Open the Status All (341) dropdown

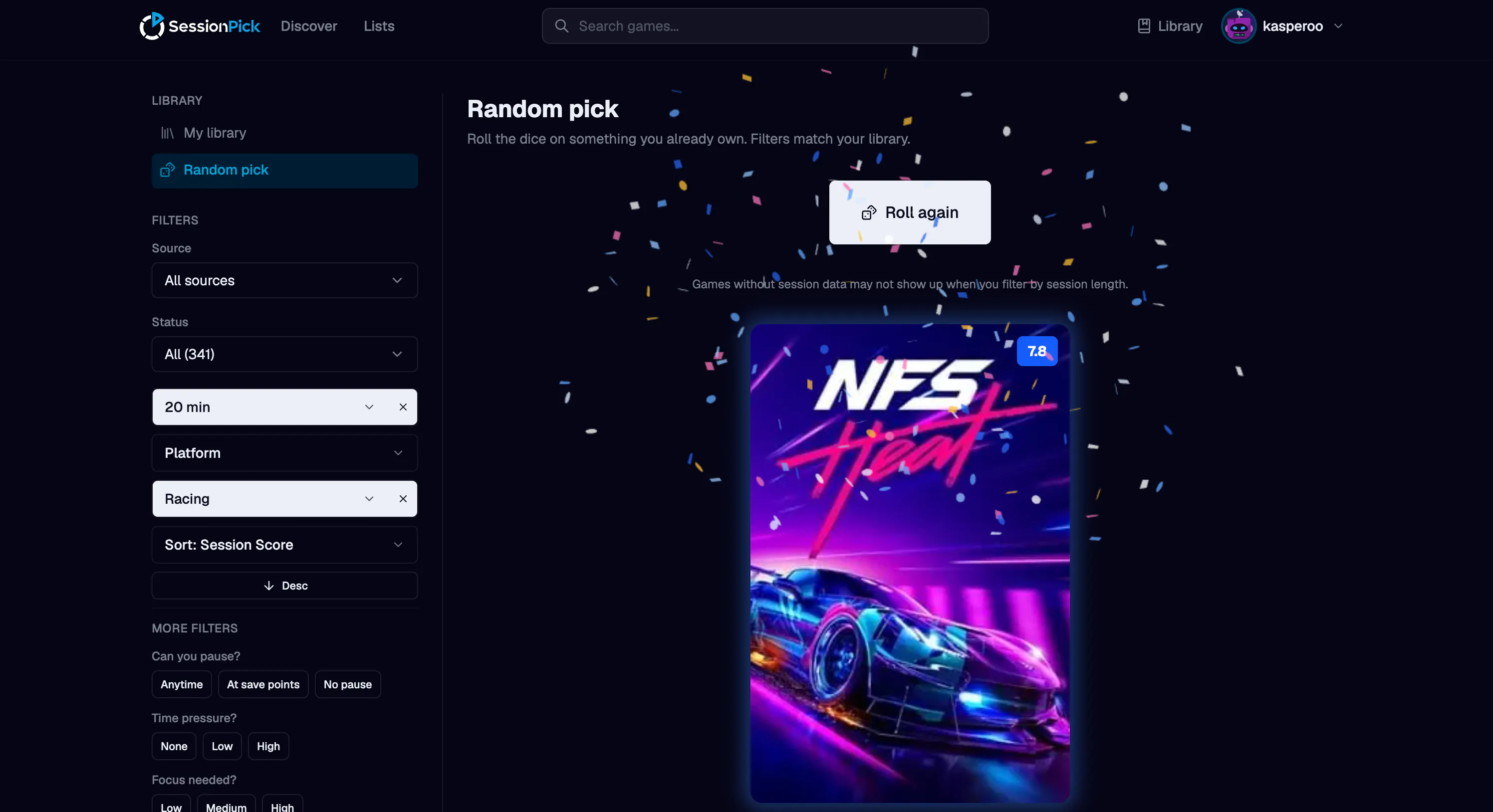coord(284,354)
